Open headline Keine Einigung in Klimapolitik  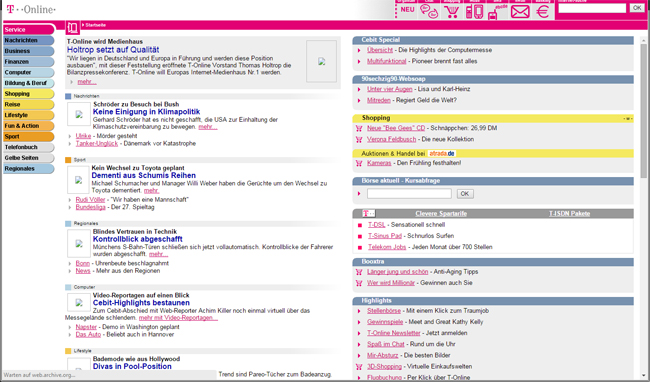click(146, 112)
